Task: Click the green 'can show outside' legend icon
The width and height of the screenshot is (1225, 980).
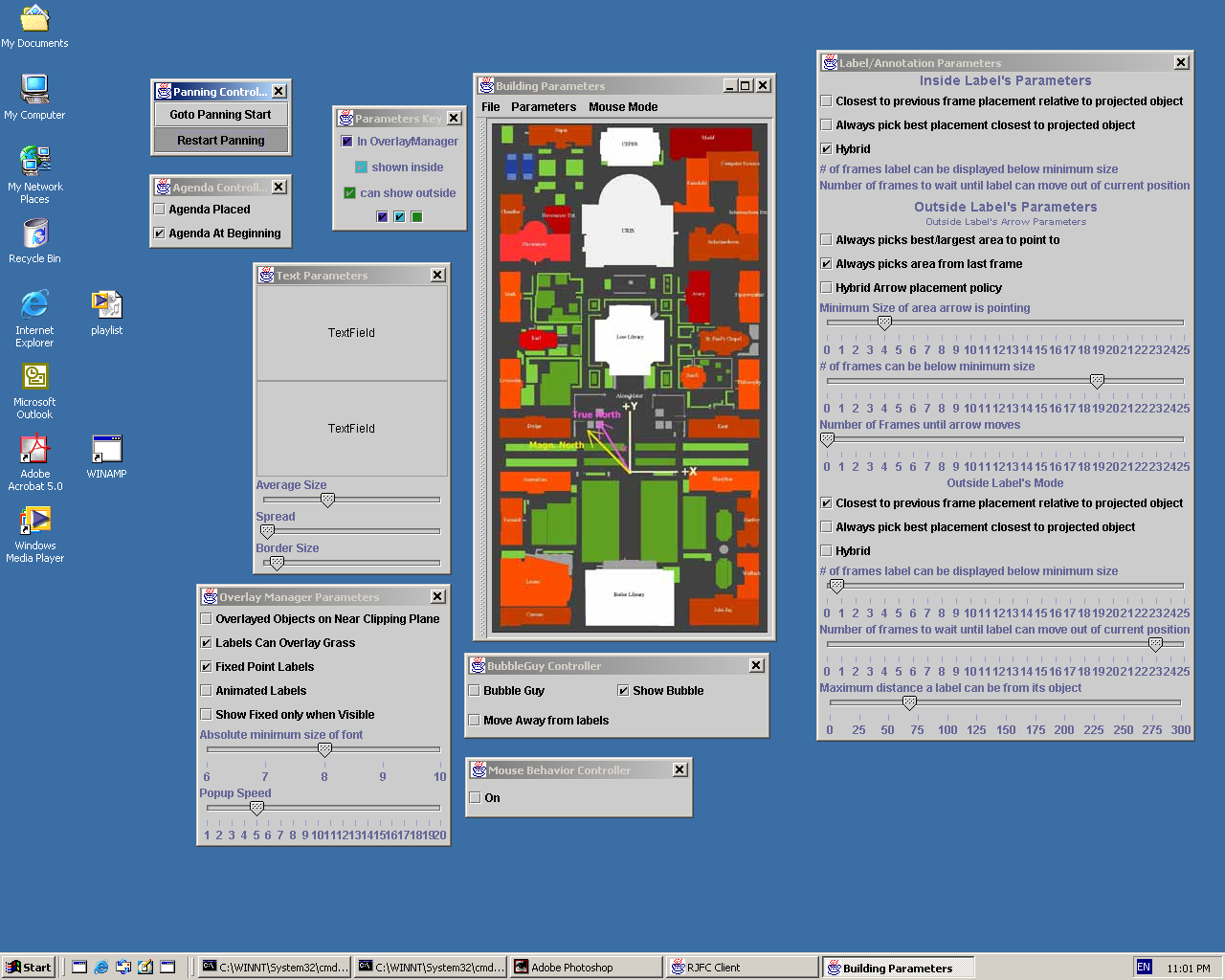Action: [352, 192]
